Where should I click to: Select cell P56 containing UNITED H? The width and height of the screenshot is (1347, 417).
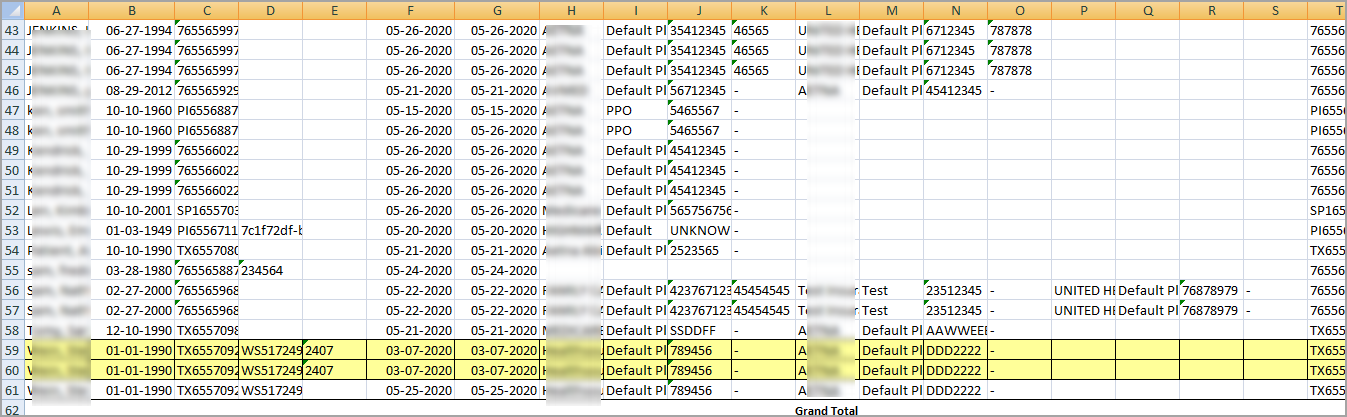point(1083,290)
